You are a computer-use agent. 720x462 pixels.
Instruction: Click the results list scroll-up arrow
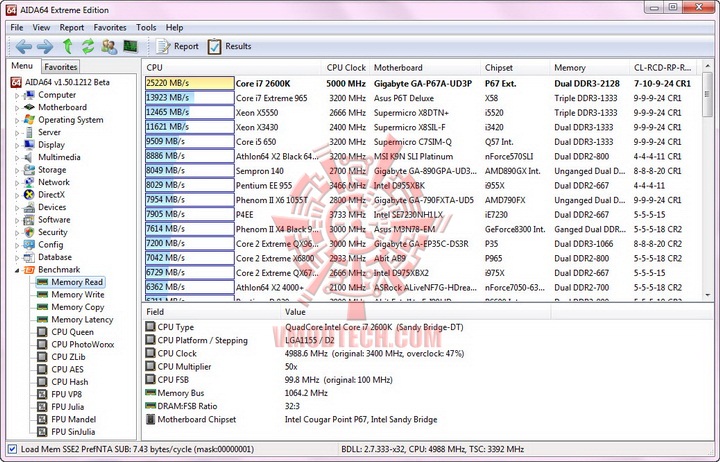tap(707, 67)
